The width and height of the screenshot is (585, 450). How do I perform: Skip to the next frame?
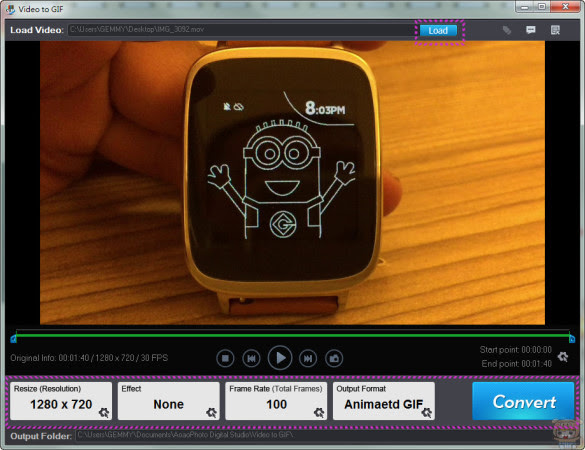[308, 359]
